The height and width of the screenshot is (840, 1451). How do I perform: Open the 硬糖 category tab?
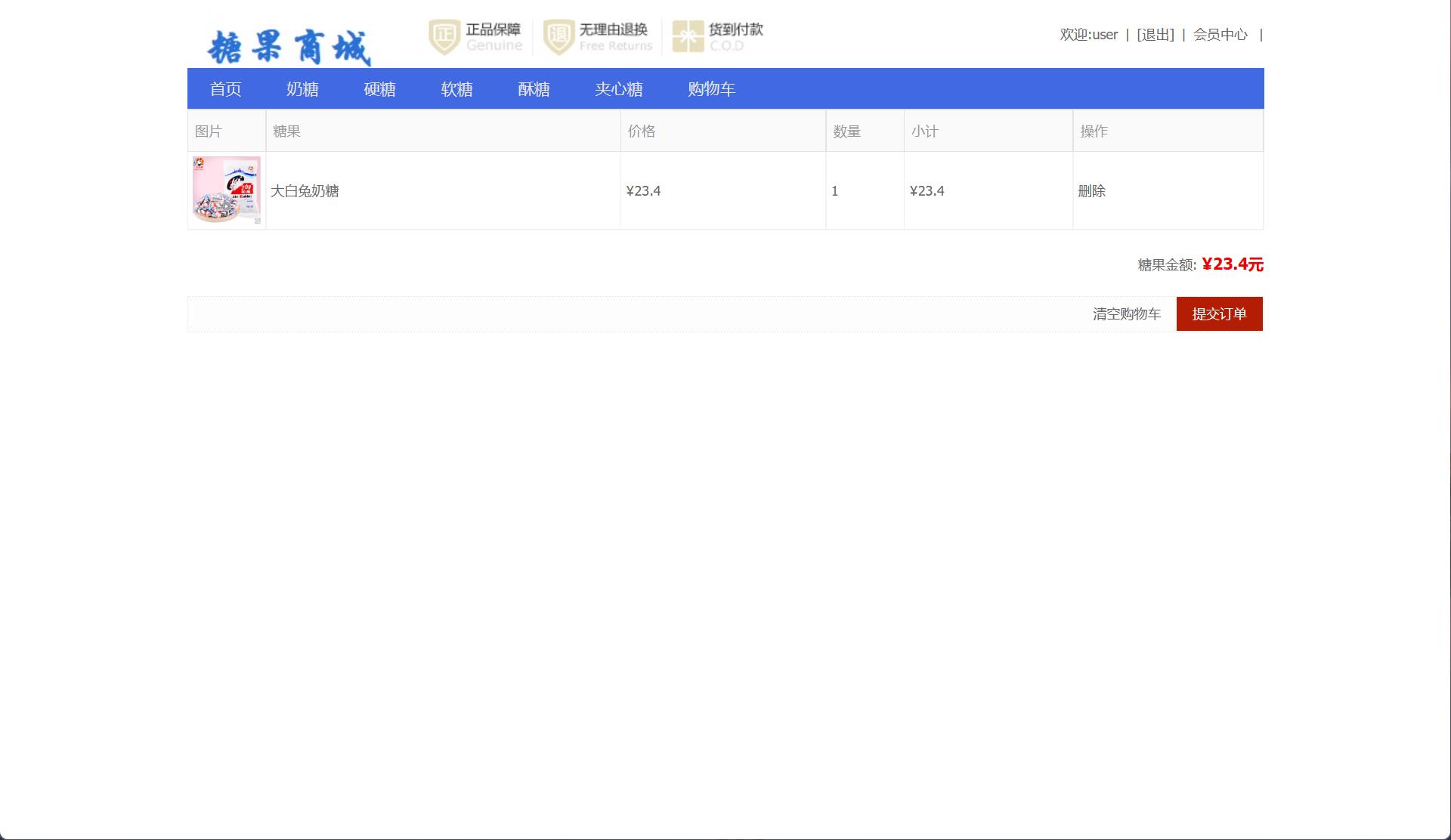click(x=379, y=89)
